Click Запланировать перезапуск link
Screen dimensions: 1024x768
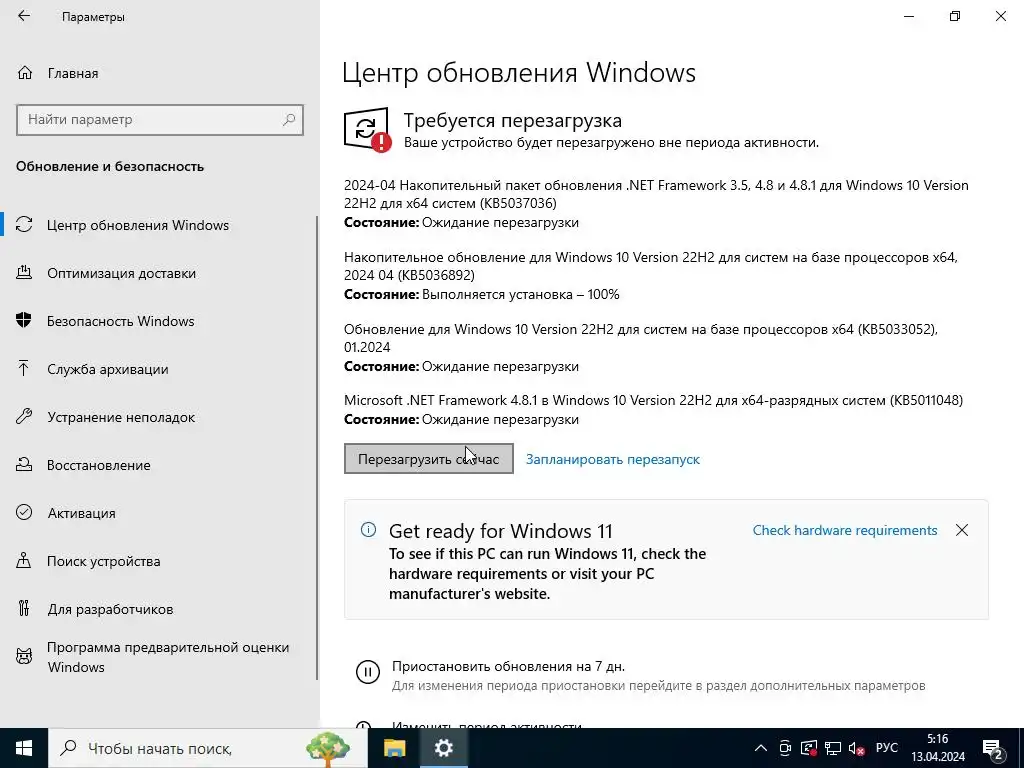[x=613, y=459]
